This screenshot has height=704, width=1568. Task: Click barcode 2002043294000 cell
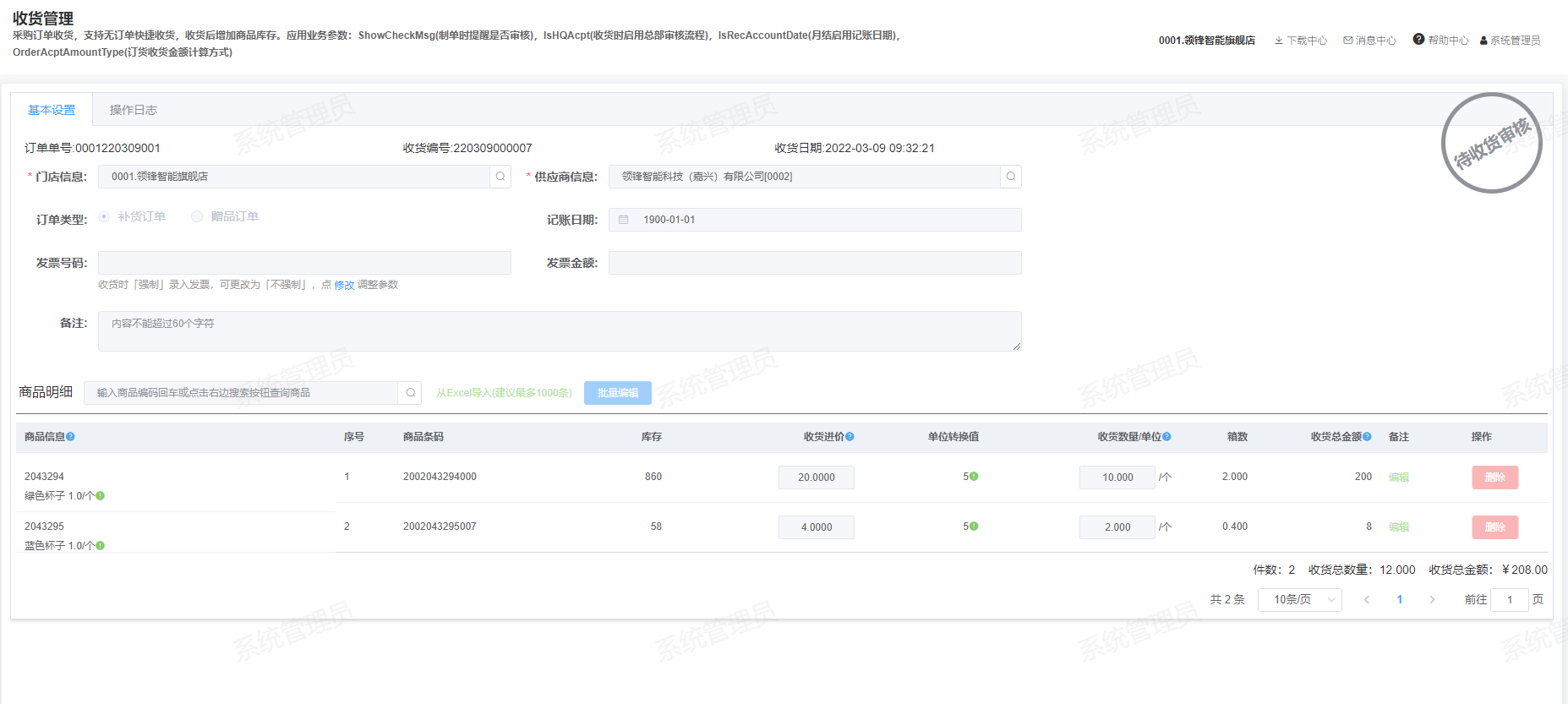[x=440, y=477]
